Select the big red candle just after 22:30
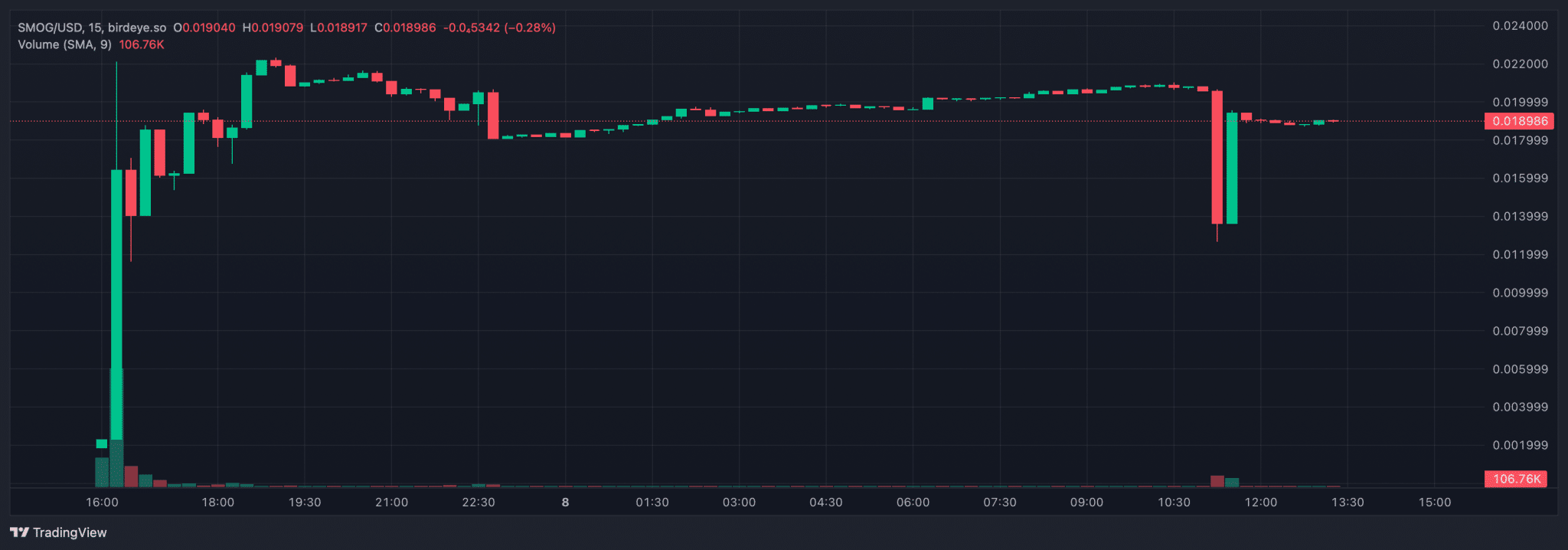1568x550 pixels. pyautogui.click(x=493, y=115)
